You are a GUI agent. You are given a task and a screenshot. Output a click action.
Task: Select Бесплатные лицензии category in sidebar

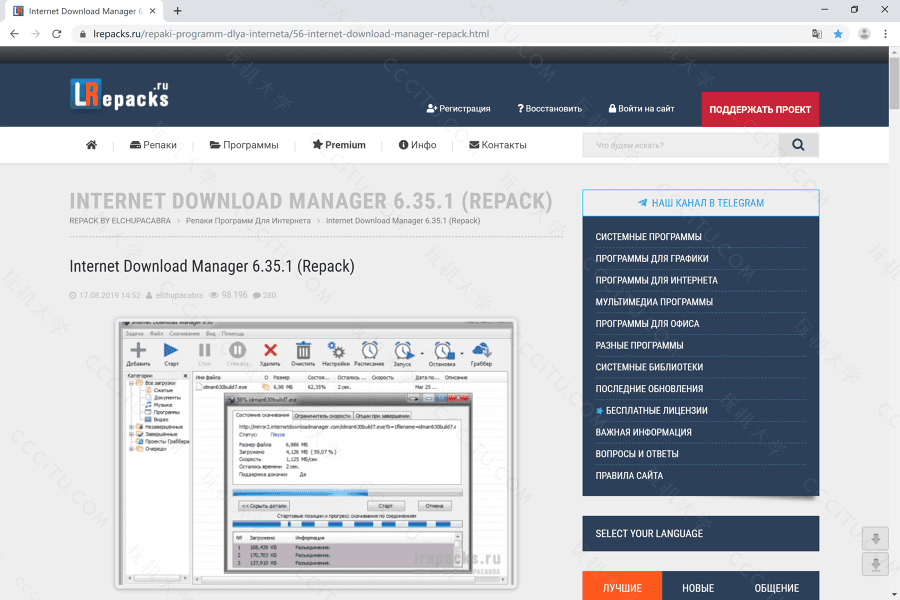click(x=656, y=410)
